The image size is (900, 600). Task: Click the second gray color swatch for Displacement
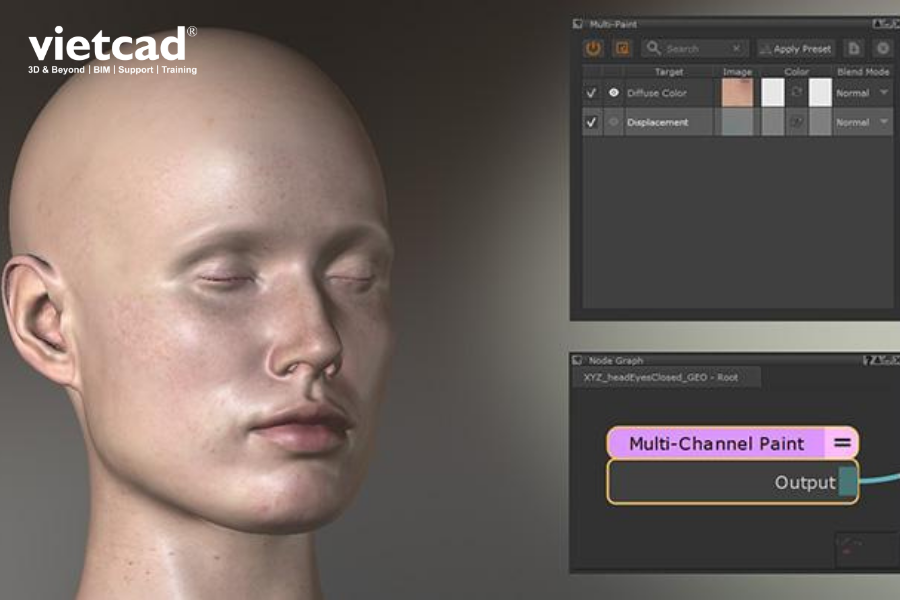coord(820,122)
